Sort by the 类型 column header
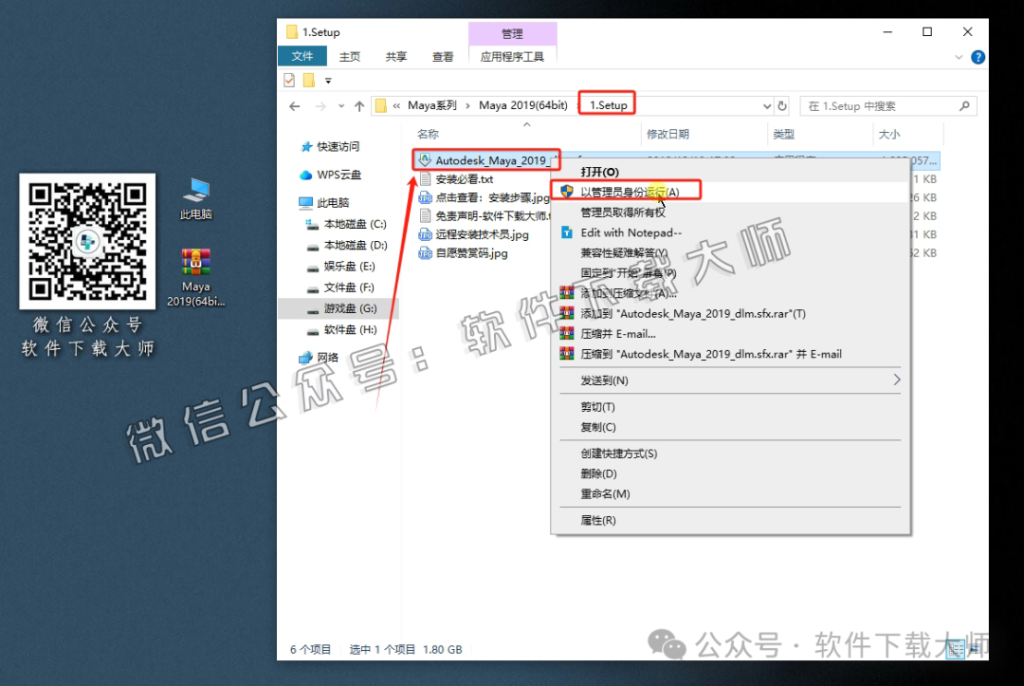 [783, 134]
